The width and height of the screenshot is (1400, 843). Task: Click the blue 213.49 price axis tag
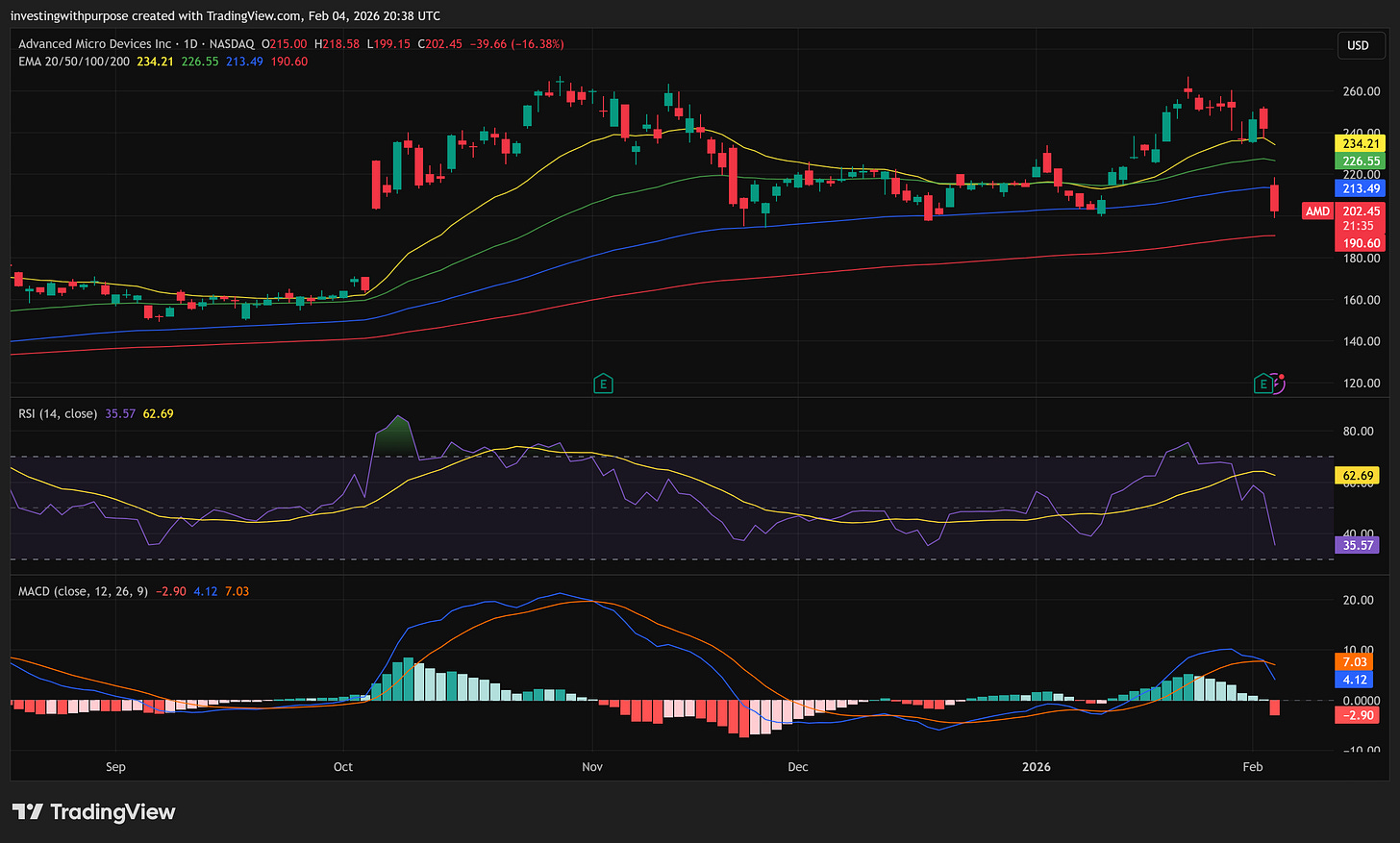click(x=1361, y=188)
